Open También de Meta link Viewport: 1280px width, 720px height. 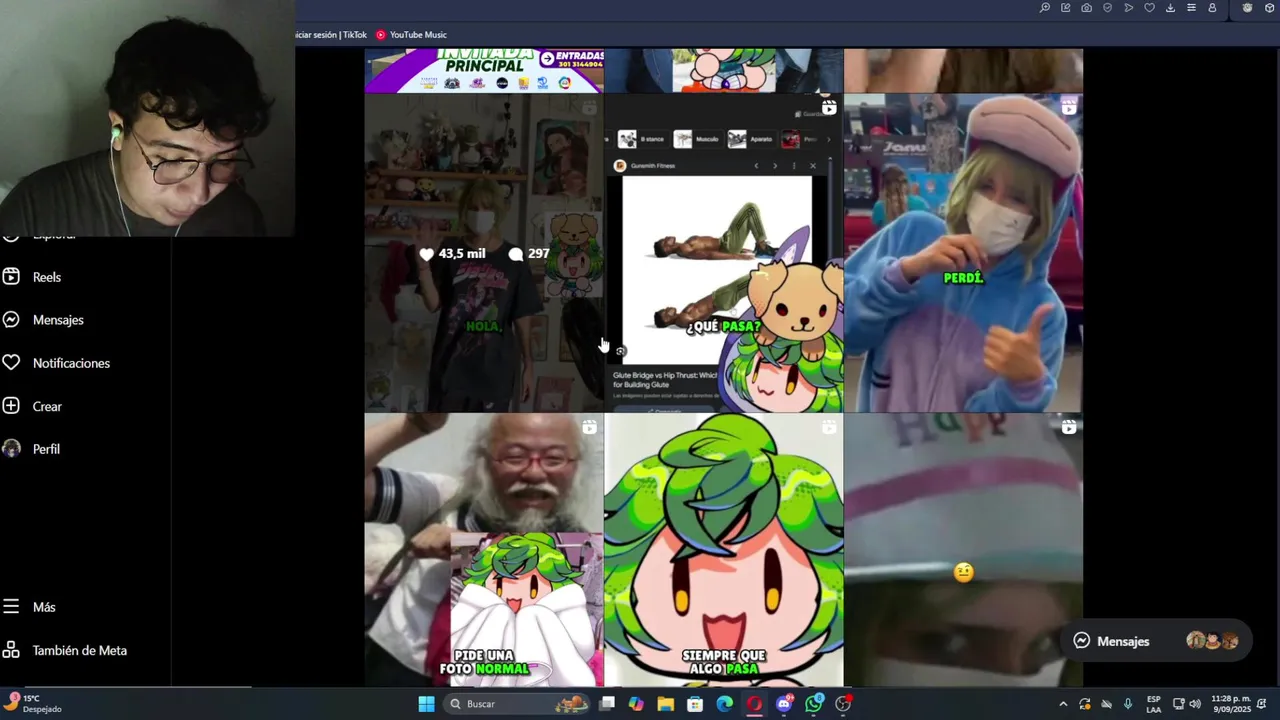tap(65, 650)
